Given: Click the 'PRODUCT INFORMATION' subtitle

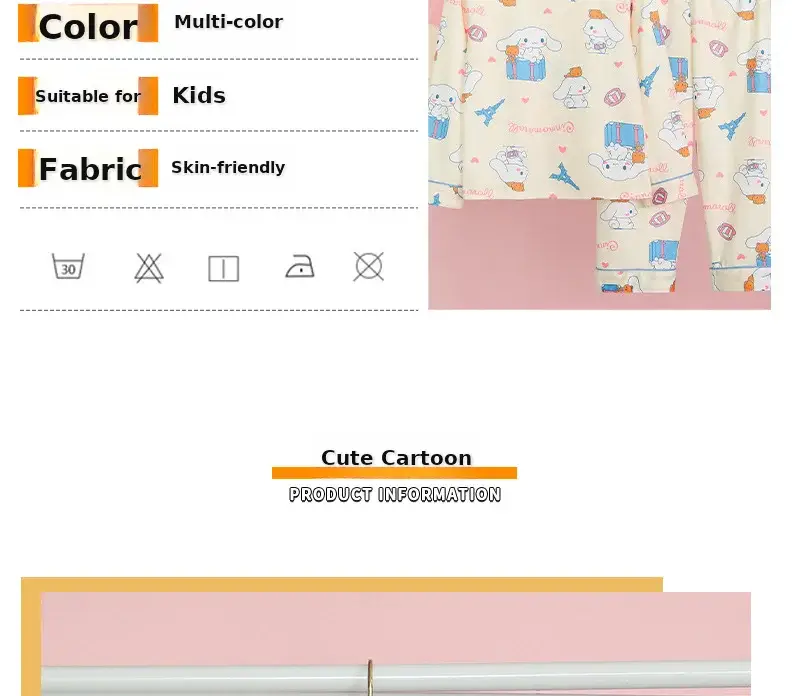Looking at the screenshot, I should (x=395, y=494).
